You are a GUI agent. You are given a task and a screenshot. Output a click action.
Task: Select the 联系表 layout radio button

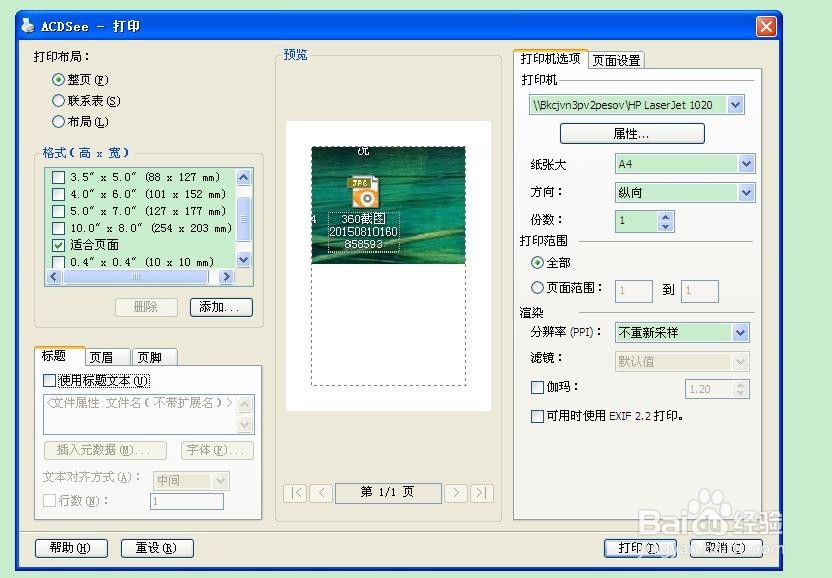tap(58, 100)
